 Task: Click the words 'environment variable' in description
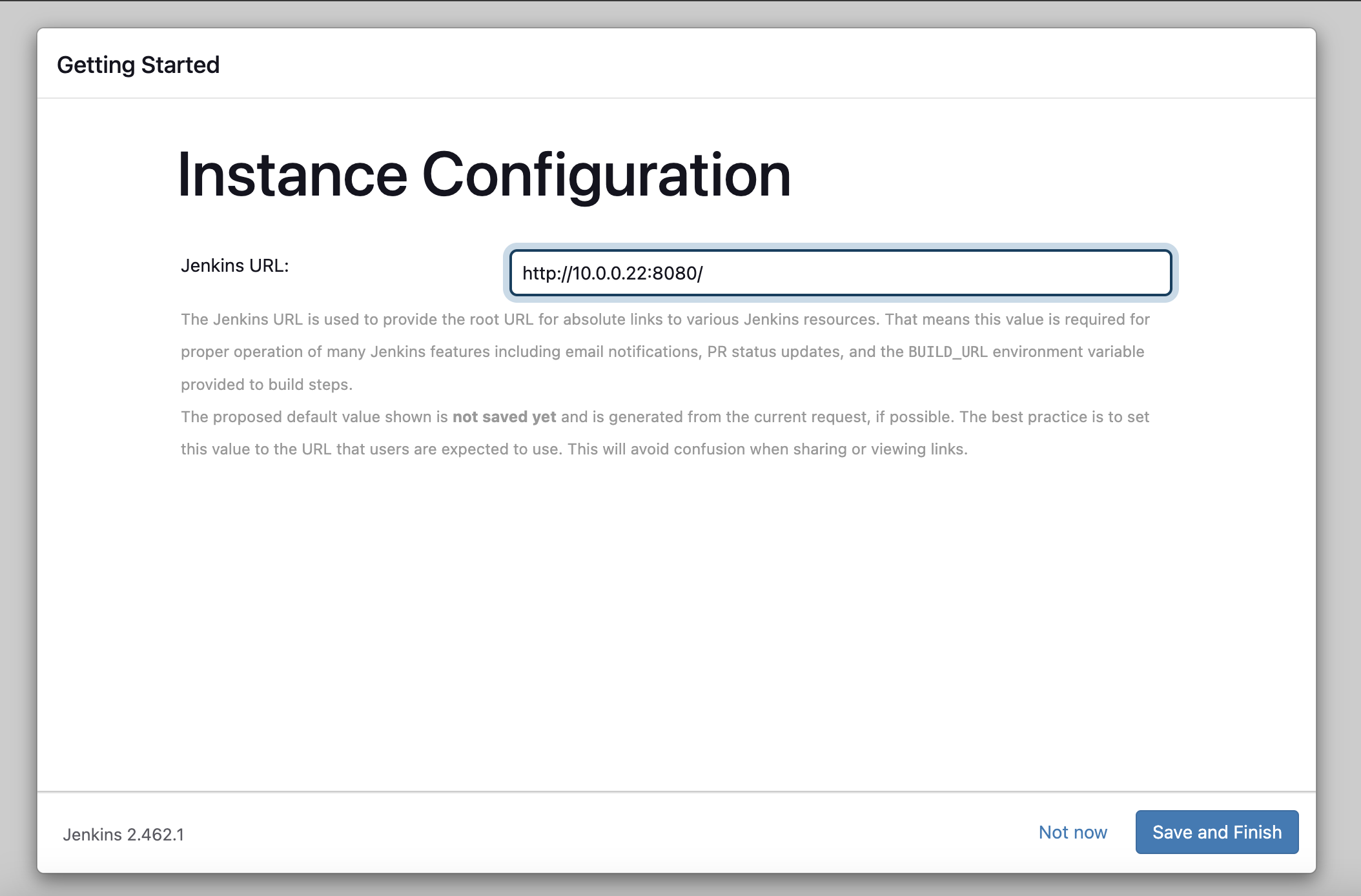1068,352
